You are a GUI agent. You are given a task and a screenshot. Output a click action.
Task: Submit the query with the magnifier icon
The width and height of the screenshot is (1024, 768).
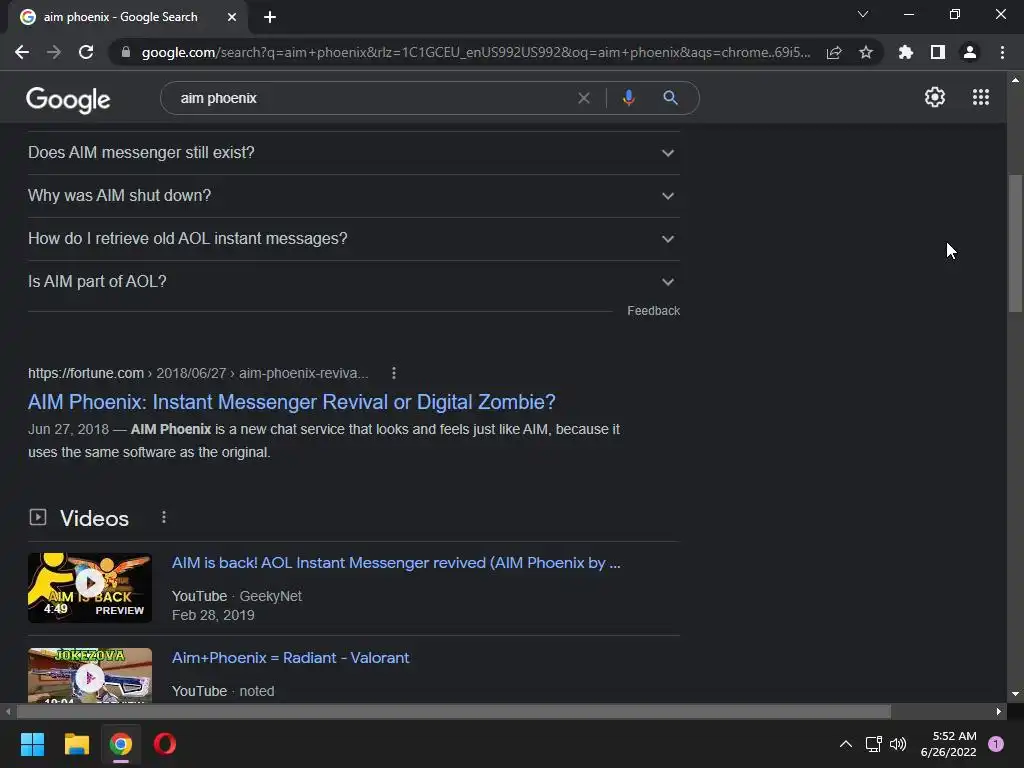[x=670, y=98]
